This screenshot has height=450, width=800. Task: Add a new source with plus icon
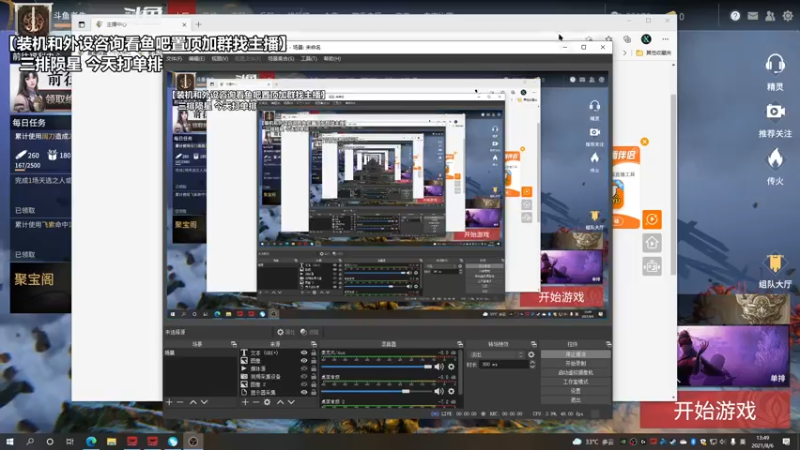pyautogui.click(x=245, y=402)
